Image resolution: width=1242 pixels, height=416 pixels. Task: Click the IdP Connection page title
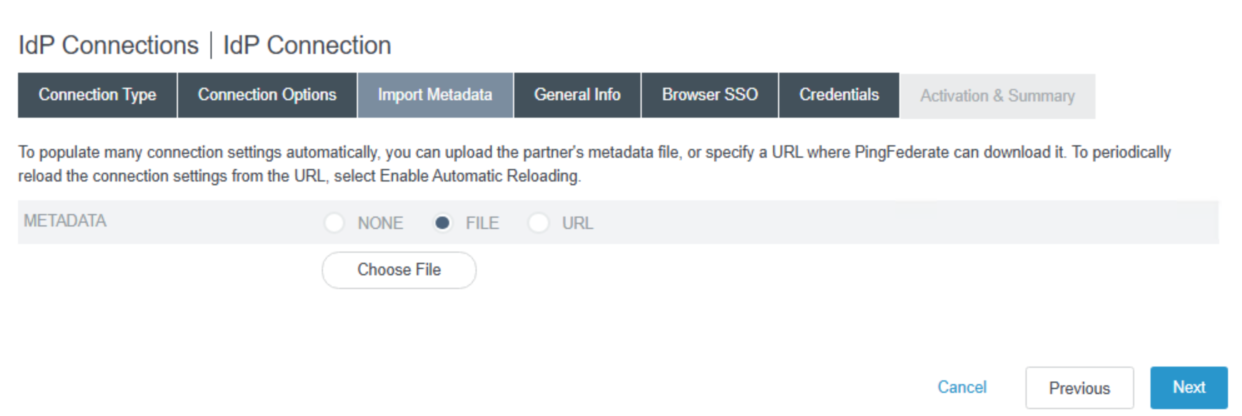(307, 45)
